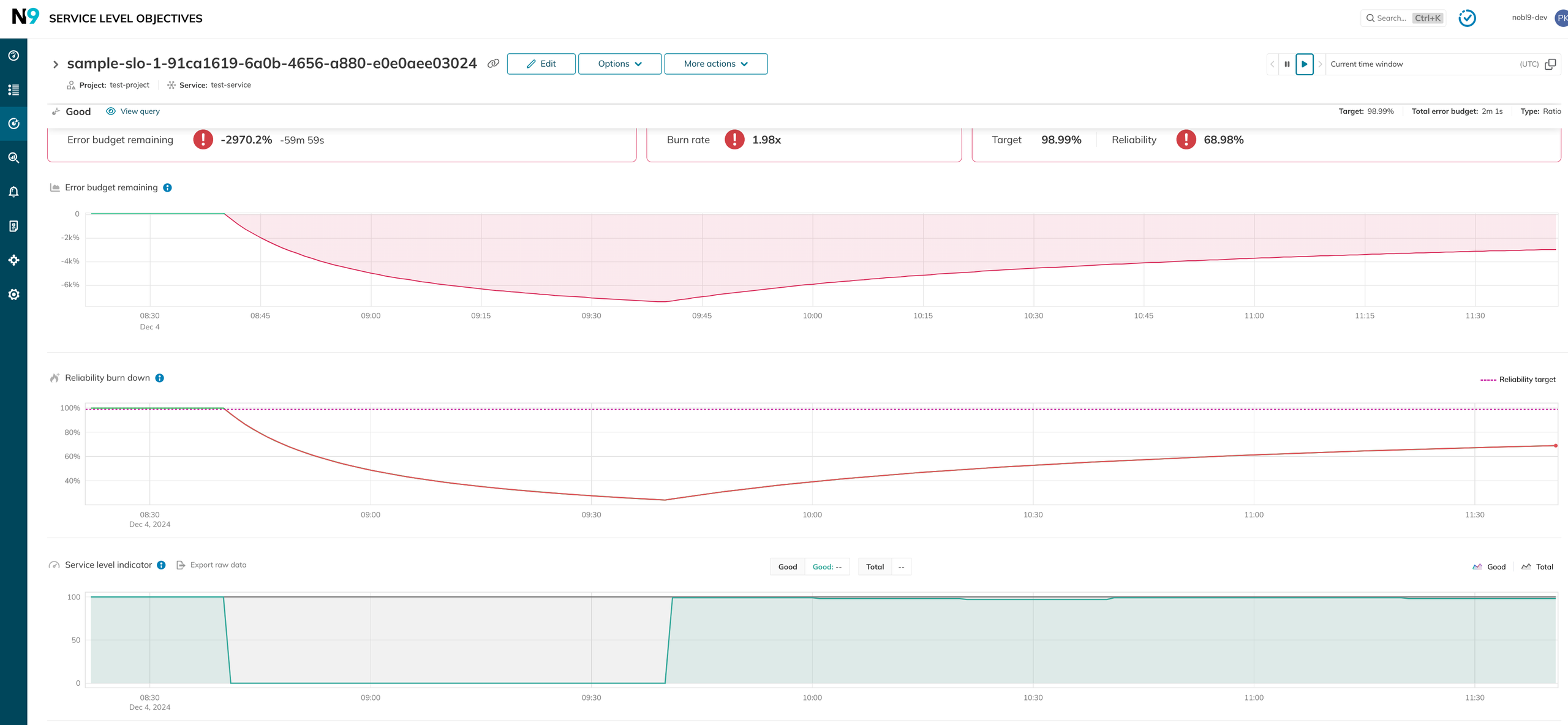
Task: Click the Ctrl+K shortcut badge
Action: pyautogui.click(x=1427, y=18)
